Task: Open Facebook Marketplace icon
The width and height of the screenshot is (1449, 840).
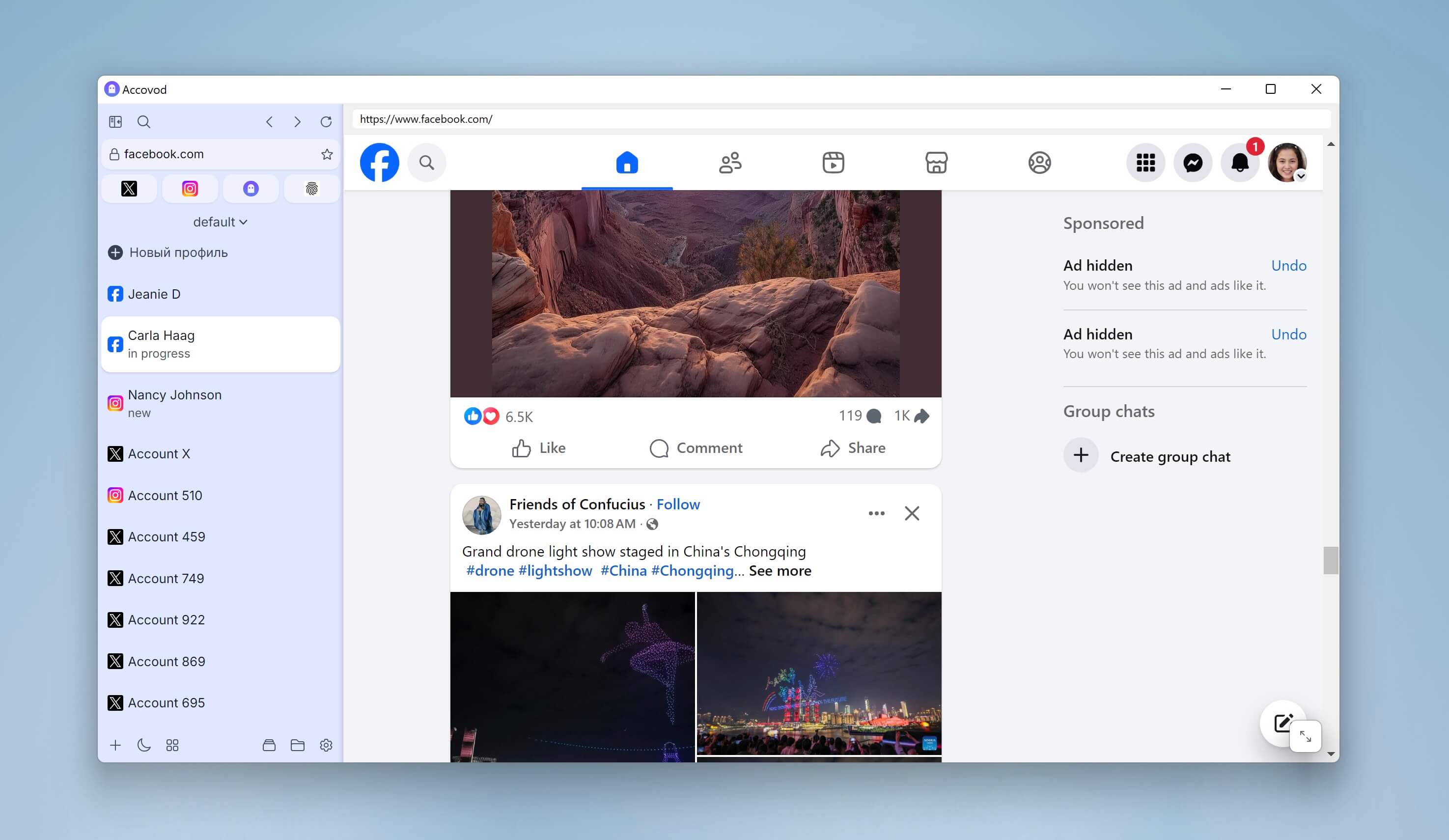Action: 936,163
